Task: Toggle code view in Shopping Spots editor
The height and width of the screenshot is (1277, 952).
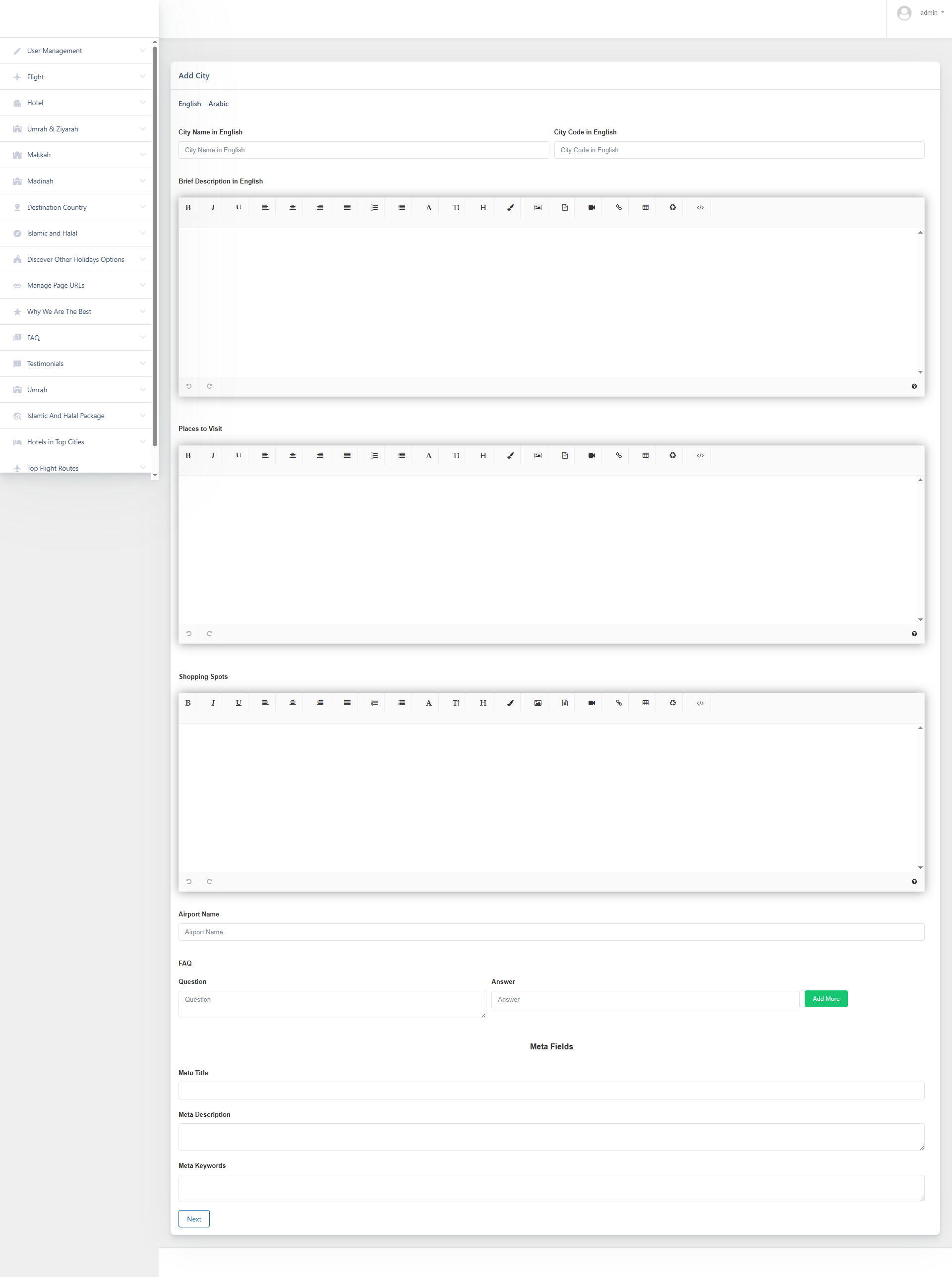Action: 700,703
